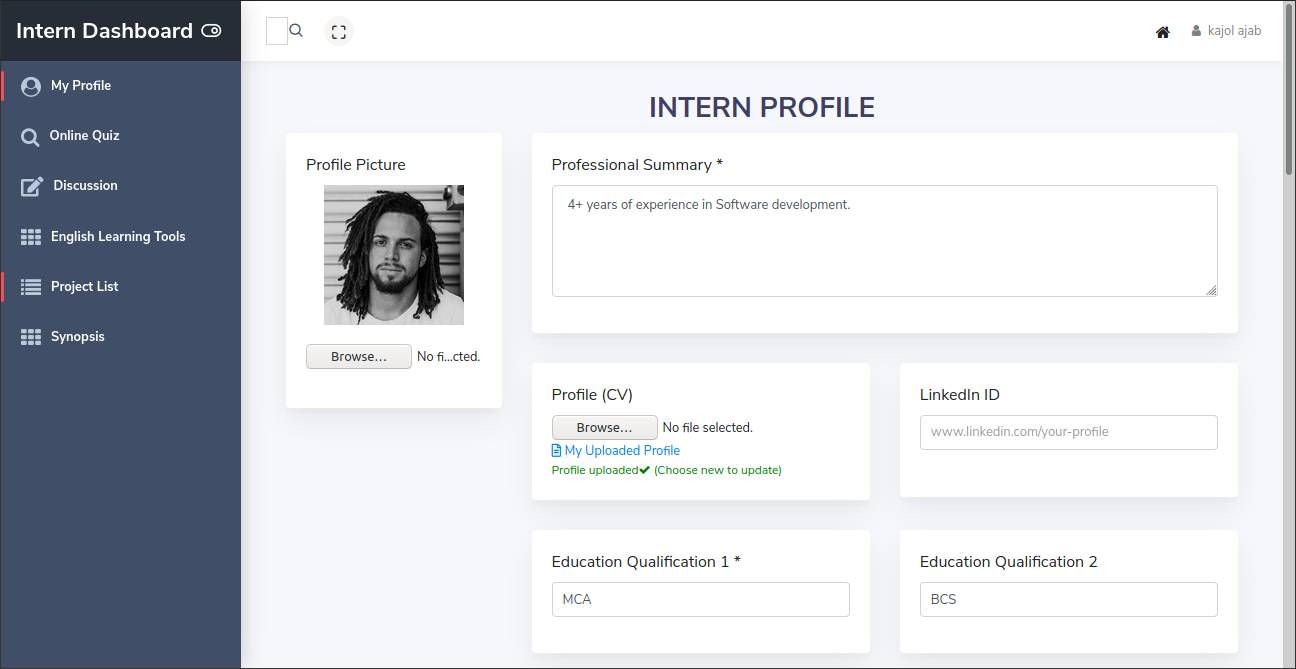Click Browse under Profile Picture
This screenshot has height=669, width=1296.
coord(359,357)
